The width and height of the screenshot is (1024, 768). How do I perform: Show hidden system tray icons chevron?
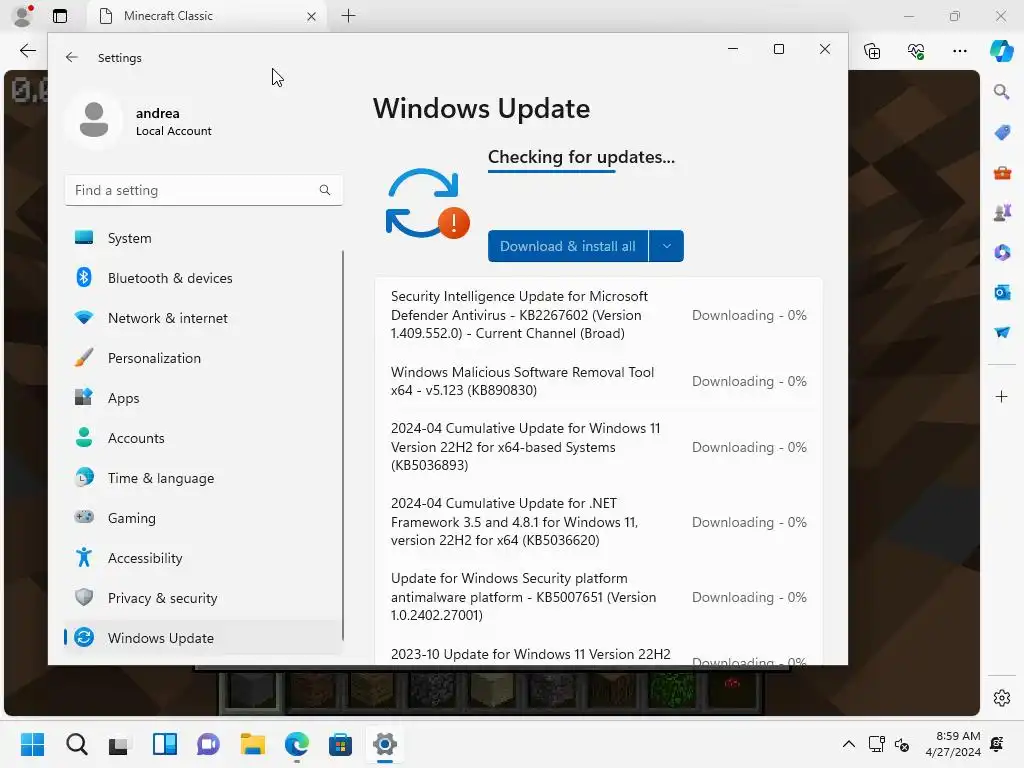(x=848, y=744)
